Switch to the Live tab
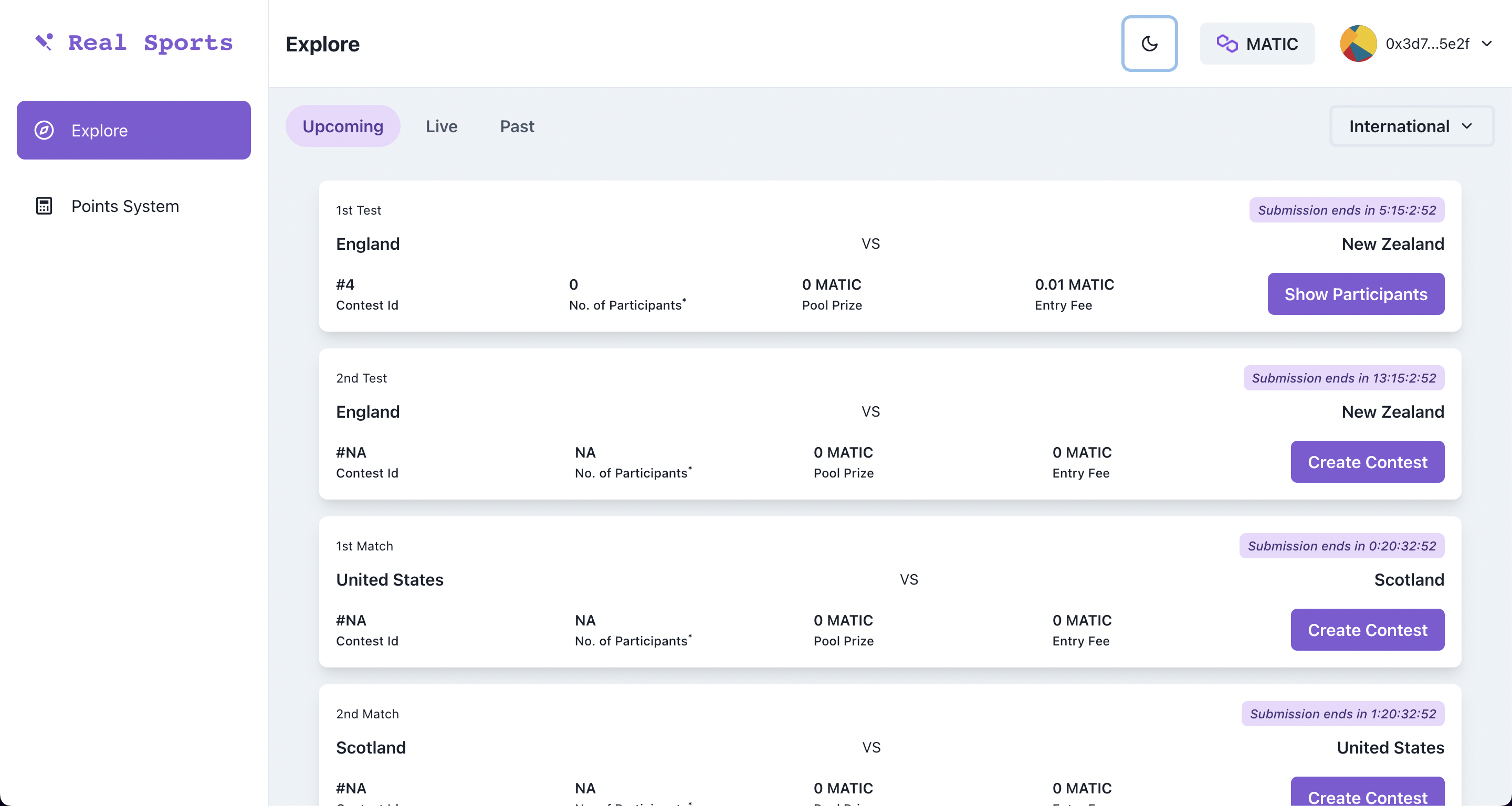Image resolution: width=1512 pixels, height=806 pixels. (441, 126)
